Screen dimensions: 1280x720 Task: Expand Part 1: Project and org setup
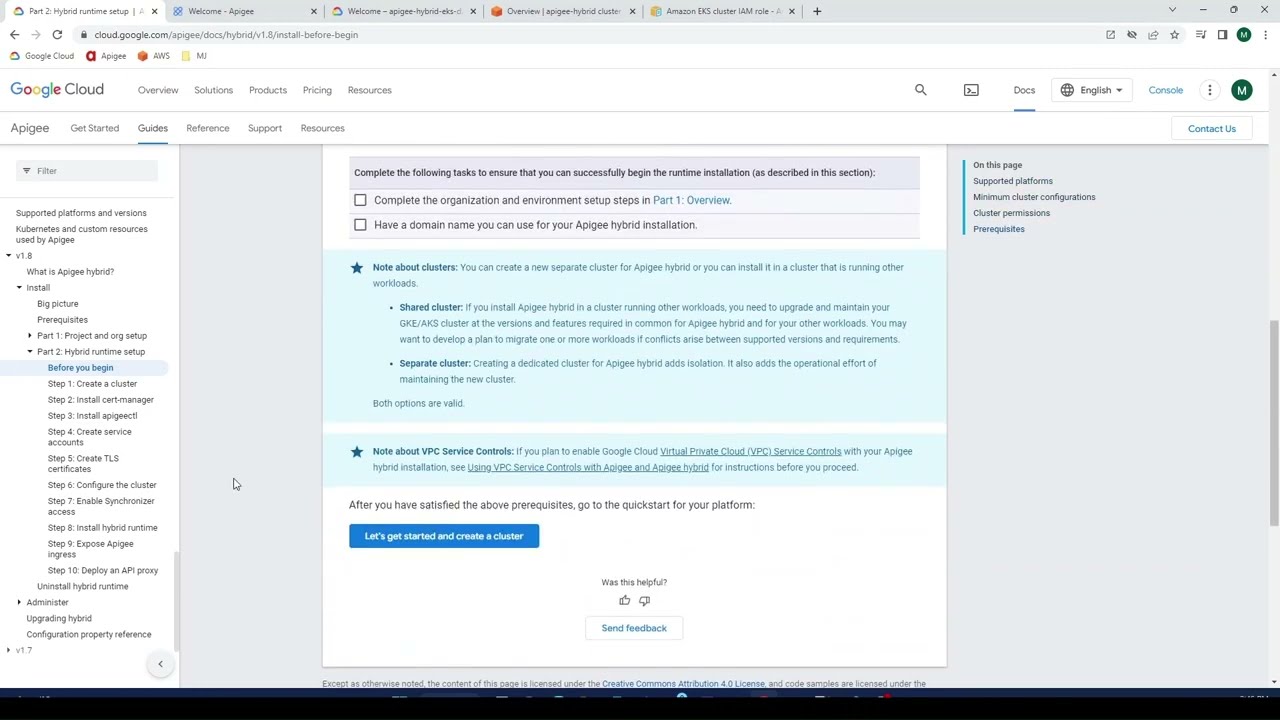30,336
